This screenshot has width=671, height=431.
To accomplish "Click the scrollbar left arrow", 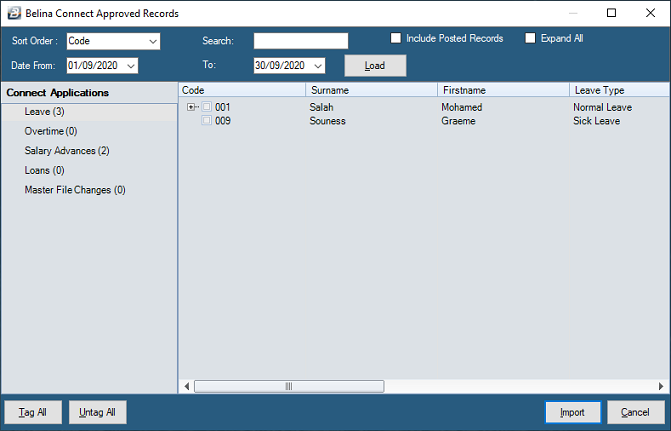I will click(x=187, y=386).
